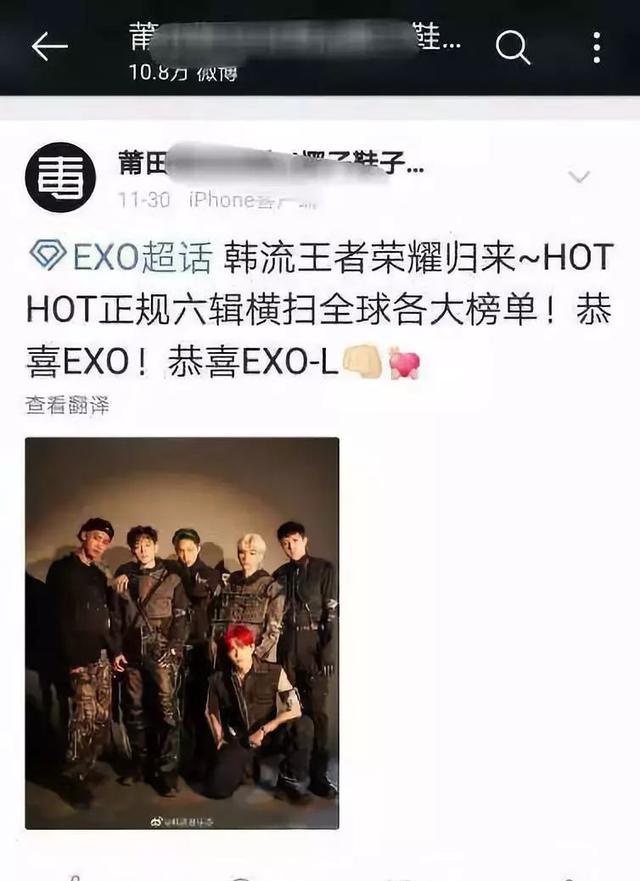The height and width of the screenshot is (881, 640).
Task: Open search with the magnifier icon
Action: click(512, 47)
